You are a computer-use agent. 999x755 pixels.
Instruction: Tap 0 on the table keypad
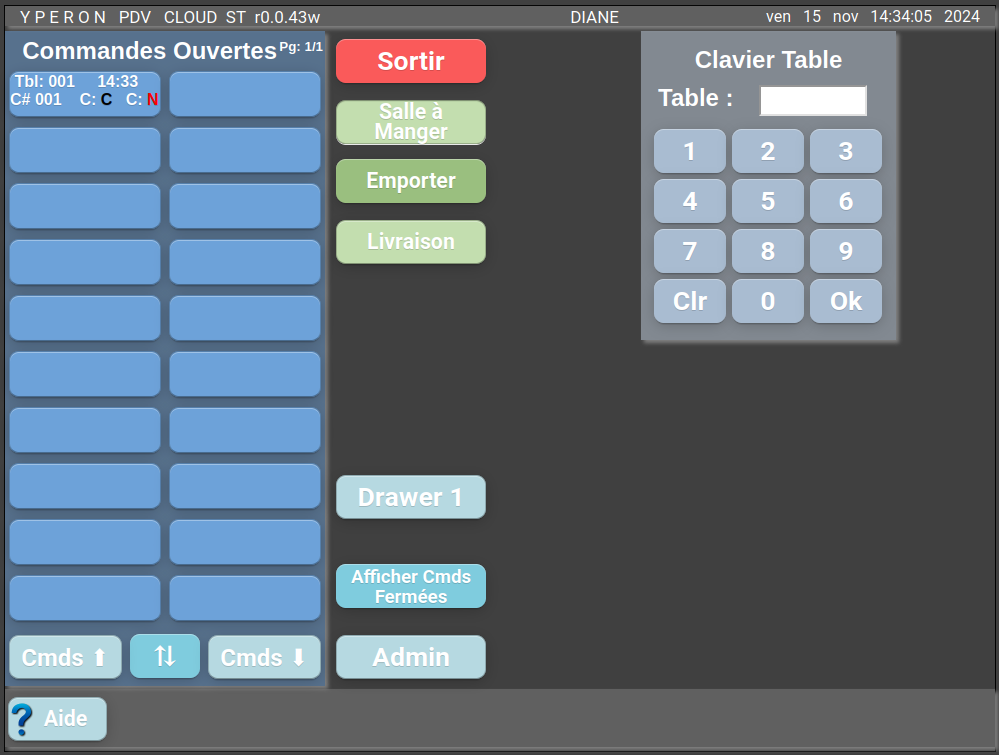(768, 301)
